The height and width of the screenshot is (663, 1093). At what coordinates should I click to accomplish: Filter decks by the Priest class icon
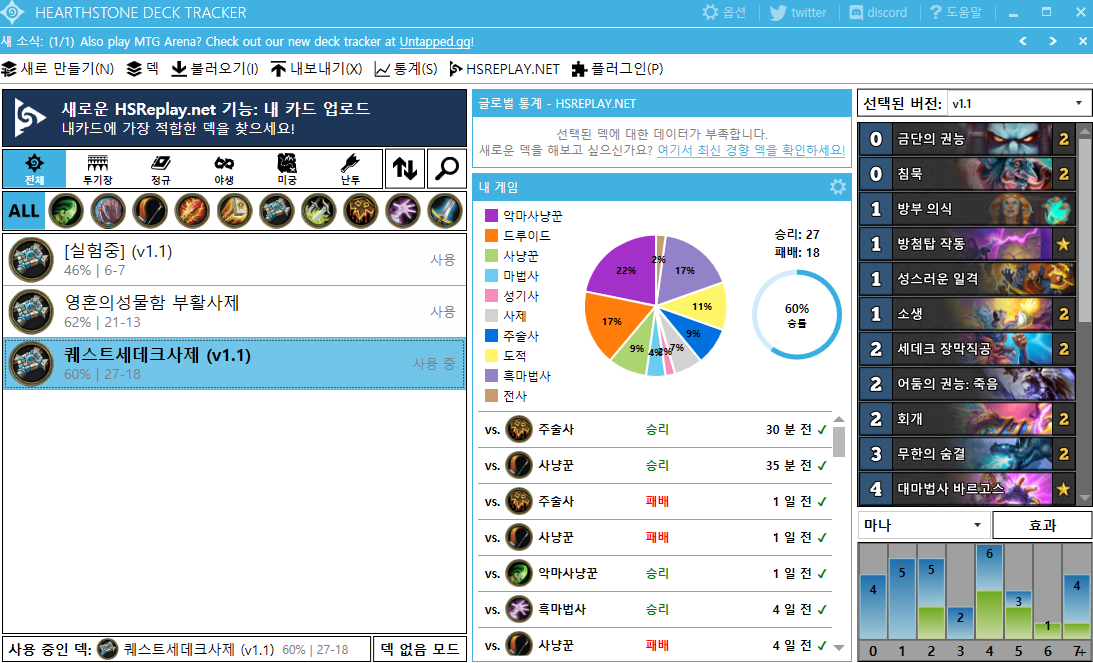(277, 211)
